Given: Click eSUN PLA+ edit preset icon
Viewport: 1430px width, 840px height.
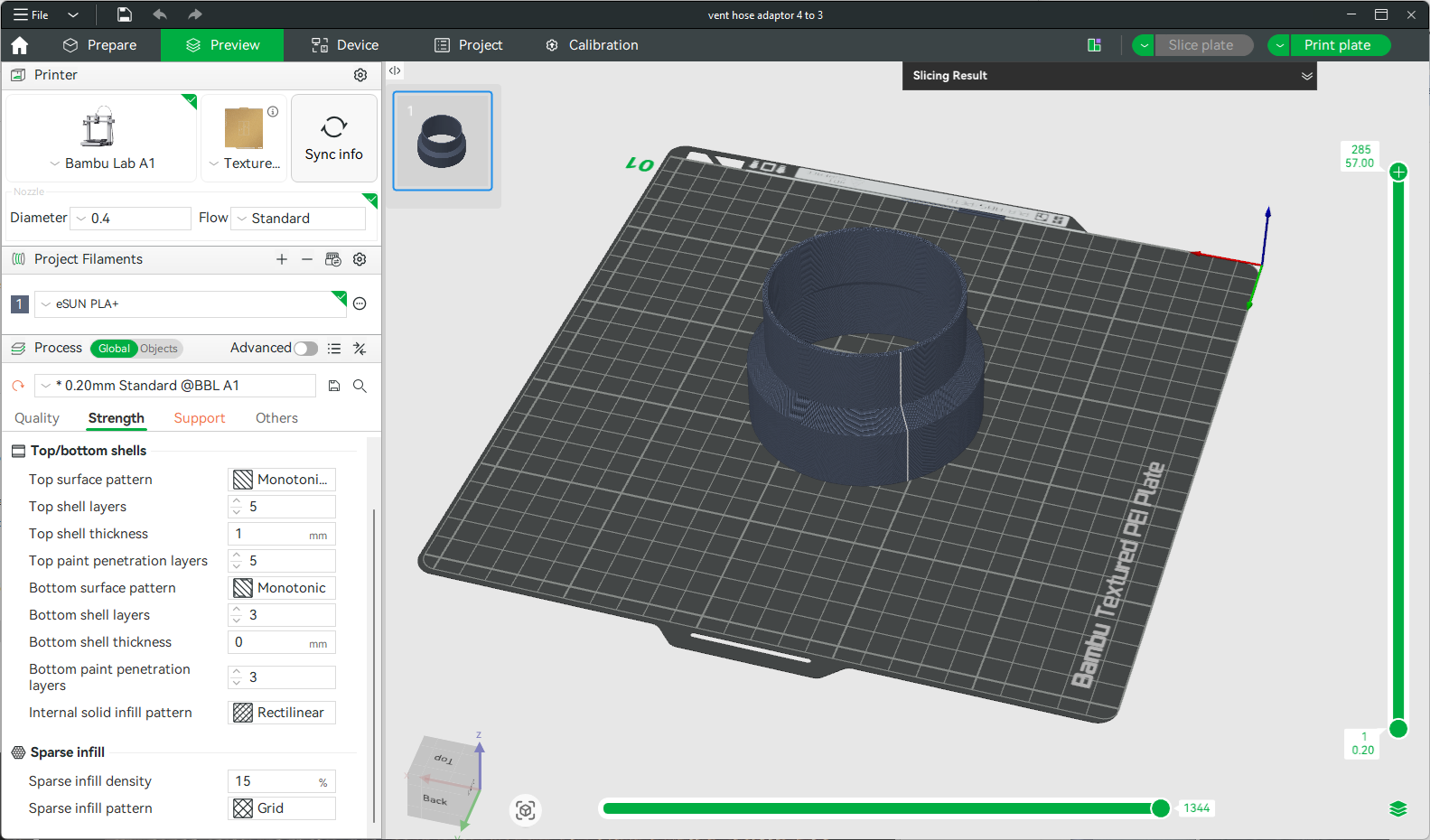Looking at the screenshot, I should (x=360, y=303).
